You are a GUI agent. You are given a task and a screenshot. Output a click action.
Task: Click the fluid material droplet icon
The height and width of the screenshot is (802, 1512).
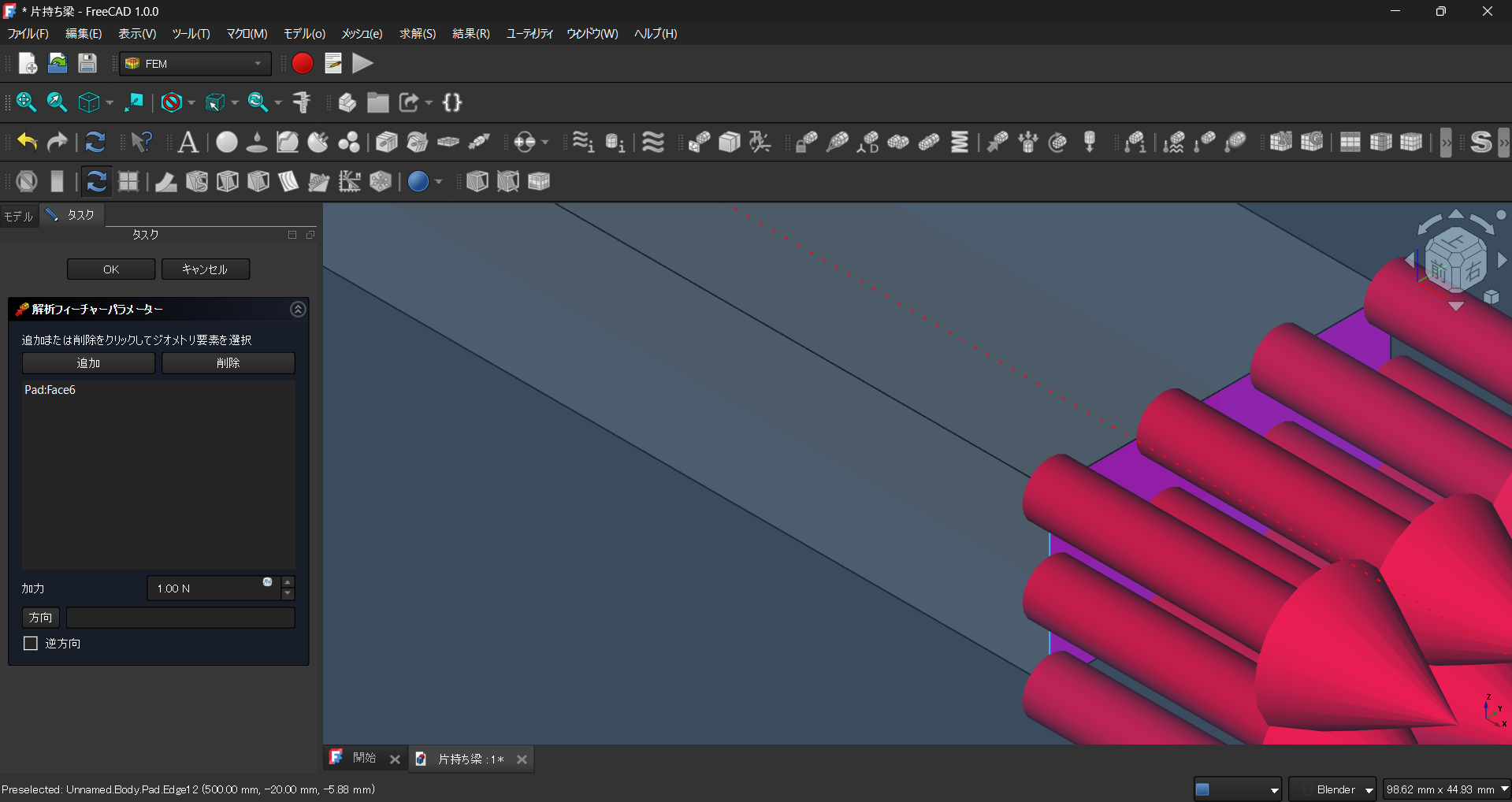(x=257, y=142)
